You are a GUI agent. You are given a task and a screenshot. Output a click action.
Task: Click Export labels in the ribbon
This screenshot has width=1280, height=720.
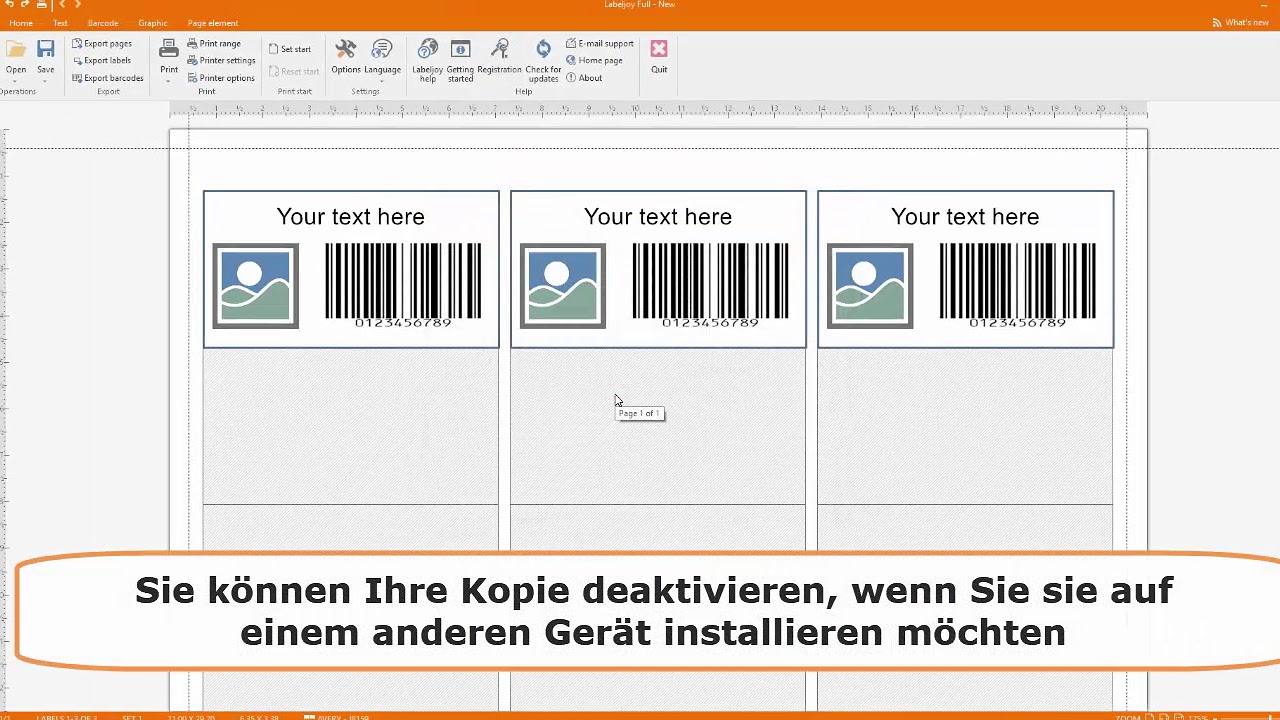click(x=102, y=61)
